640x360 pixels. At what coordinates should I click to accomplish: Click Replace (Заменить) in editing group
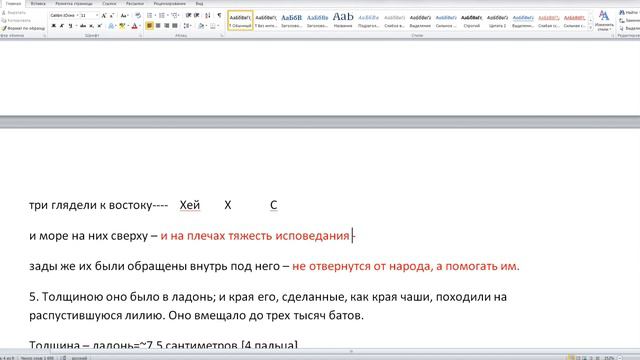coord(629,20)
